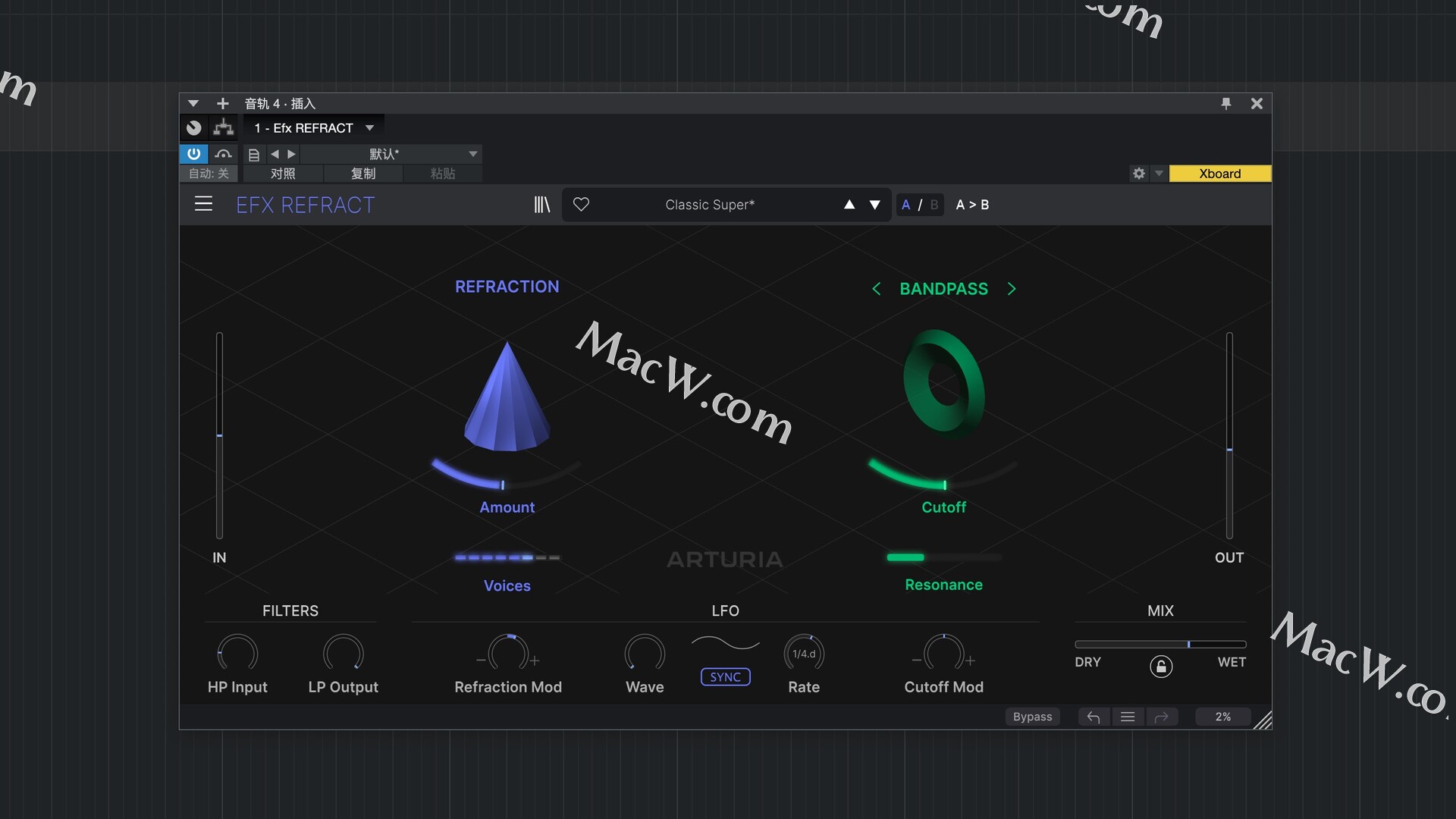
Task: Go to previous preset with the up arrow
Action: coord(849,204)
